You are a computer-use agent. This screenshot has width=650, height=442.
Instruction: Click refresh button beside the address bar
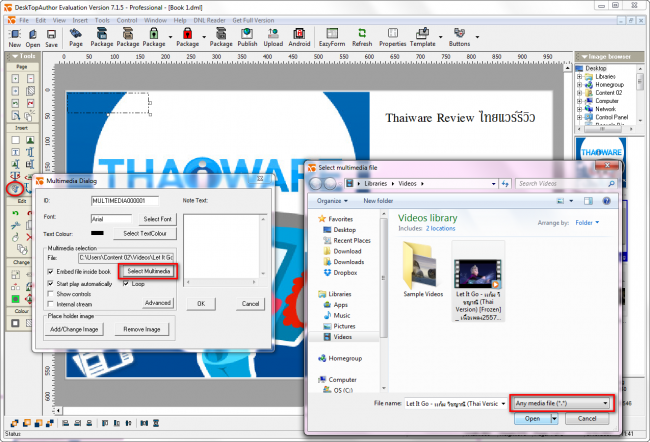click(x=505, y=184)
